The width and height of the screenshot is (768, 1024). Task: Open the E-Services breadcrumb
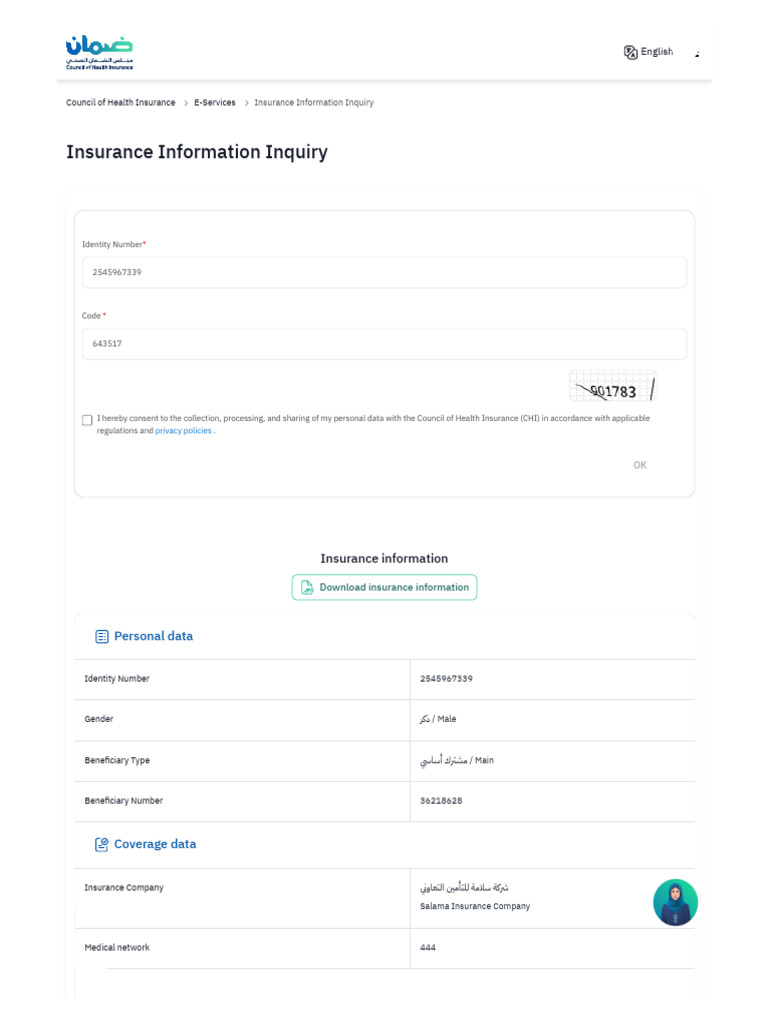click(x=215, y=103)
